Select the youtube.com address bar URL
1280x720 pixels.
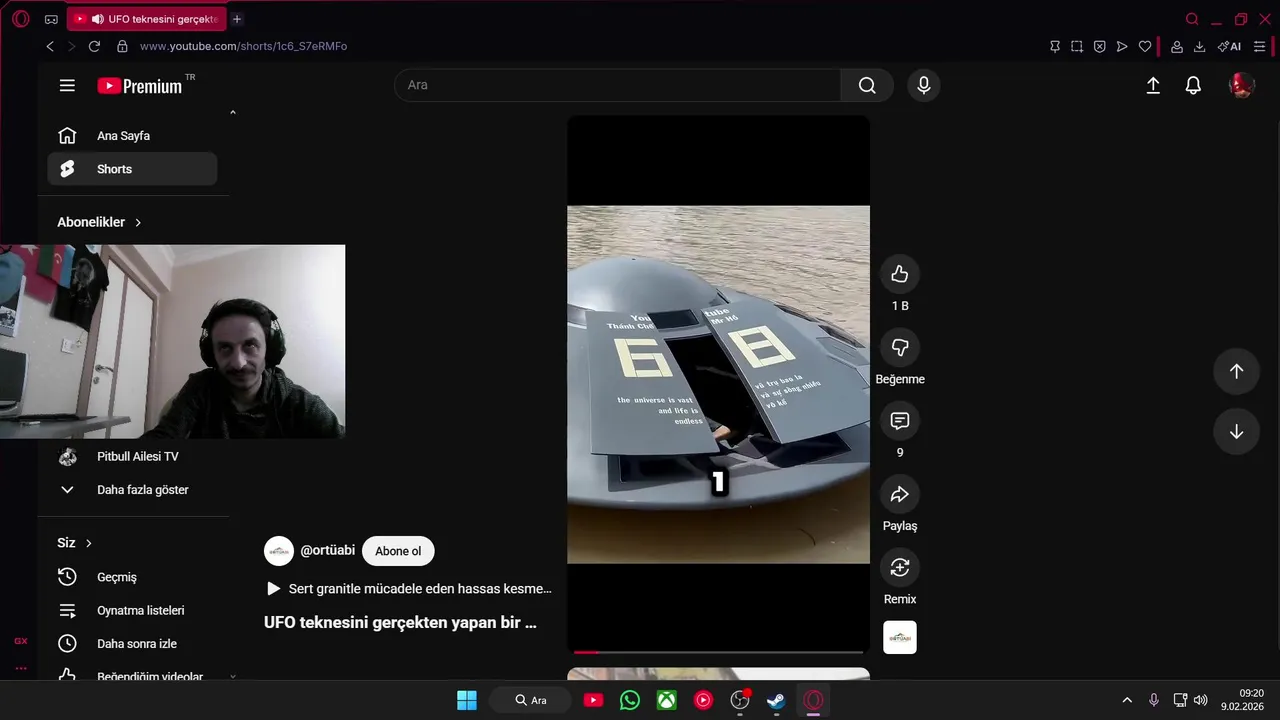243,46
